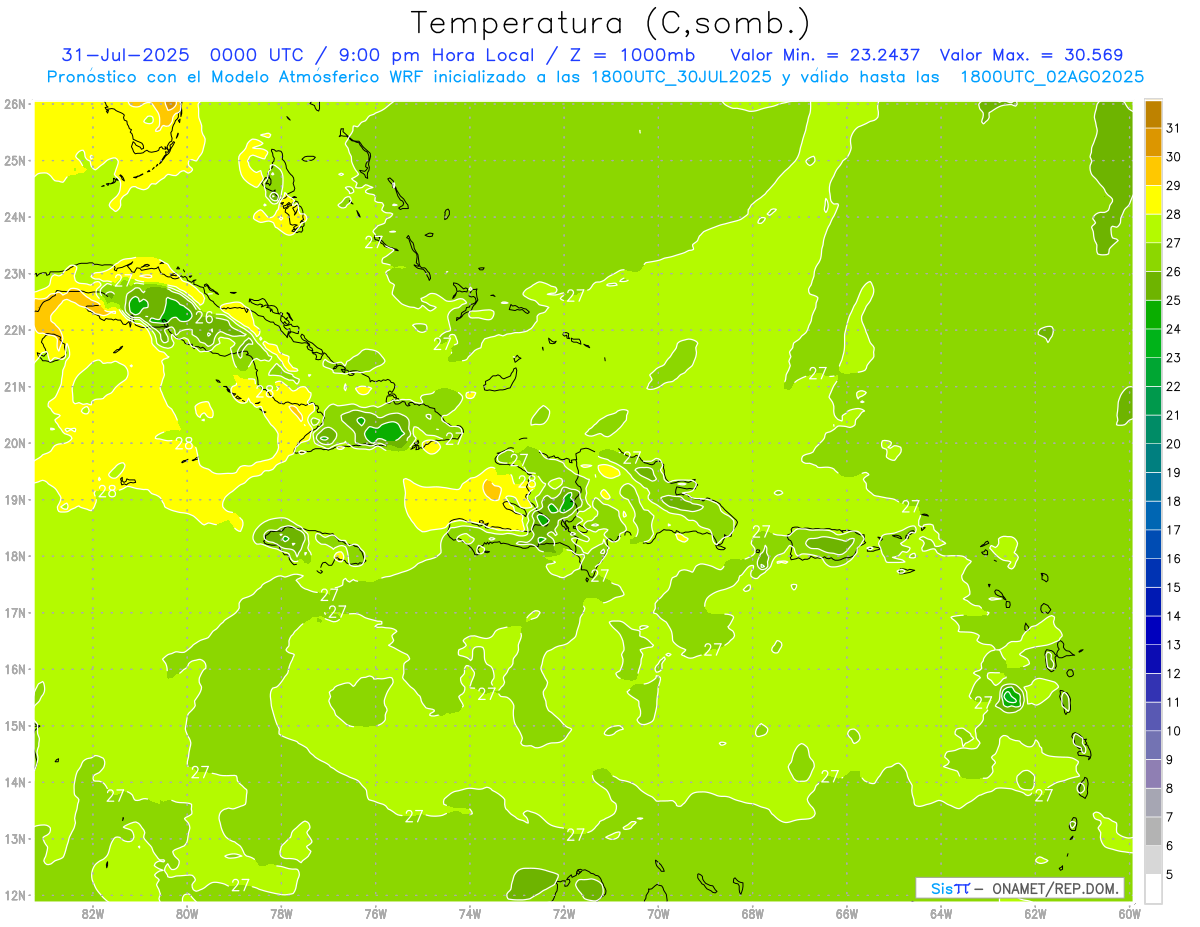Click the "70W" longitude label
The width and height of the screenshot is (1200, 927).
click(x=658, y=913)
